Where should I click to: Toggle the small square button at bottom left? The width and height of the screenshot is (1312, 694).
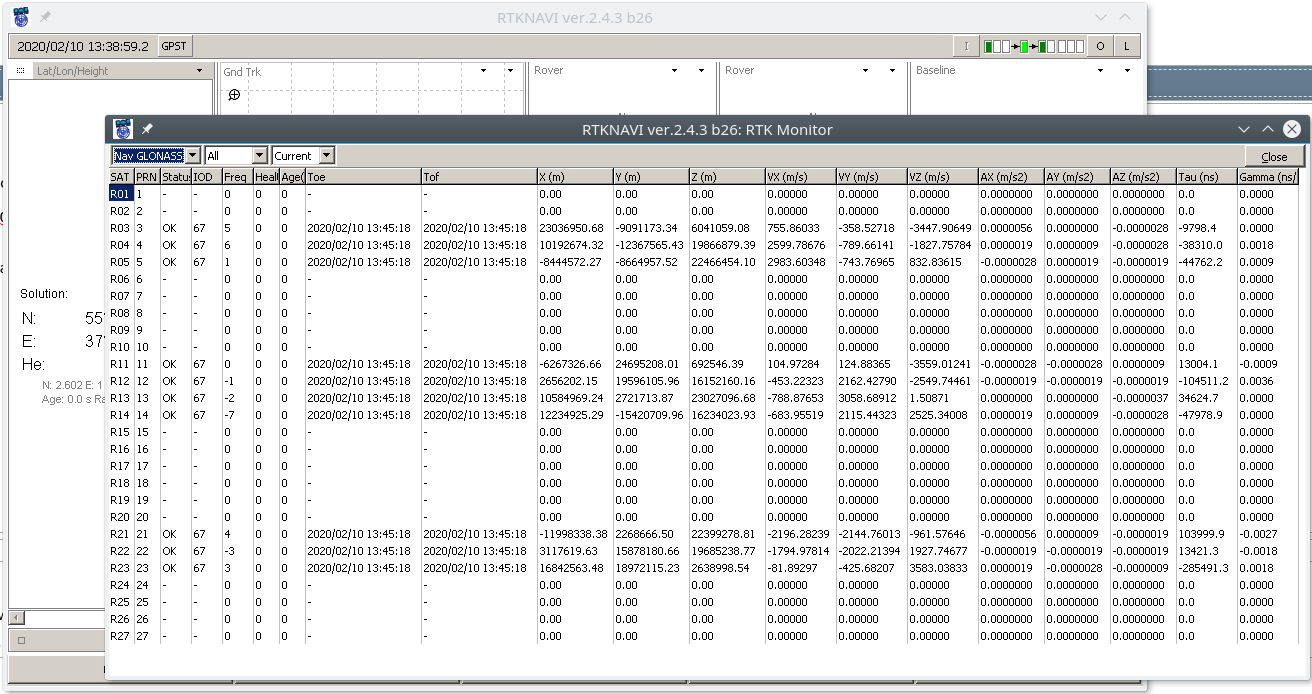[x=21, y=640]
